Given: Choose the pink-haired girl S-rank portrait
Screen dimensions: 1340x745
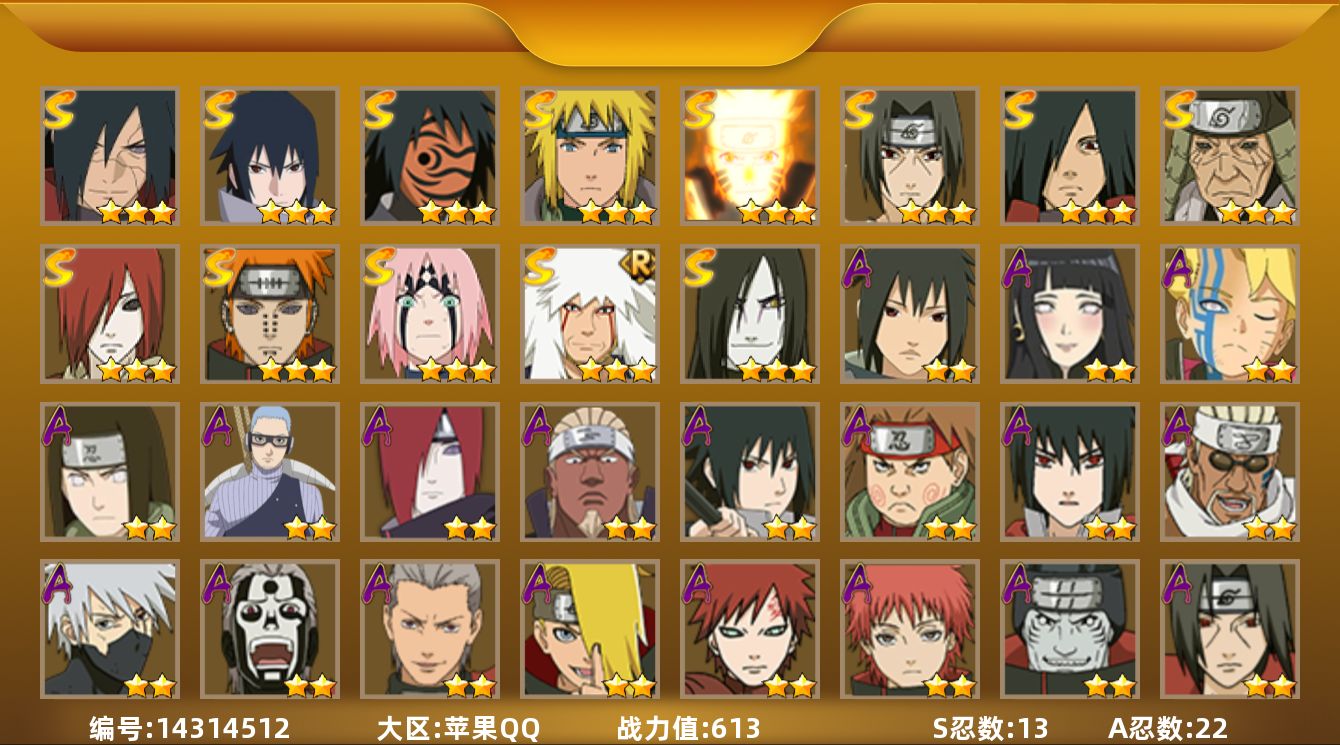Looking at the screenshot, I should pyautogui.click(x=430, y=313).
